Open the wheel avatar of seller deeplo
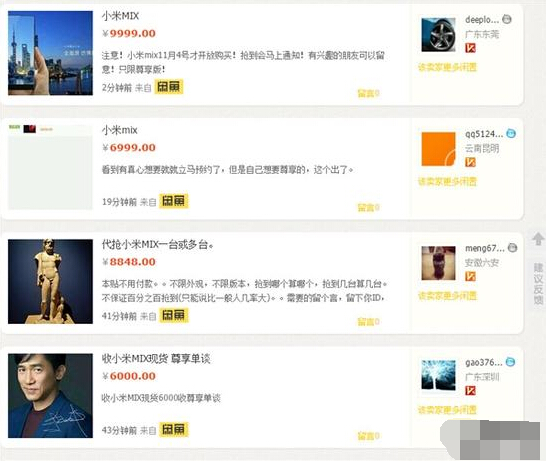The height and width of the screenshot is (461, 546). (x=438, y=35)
